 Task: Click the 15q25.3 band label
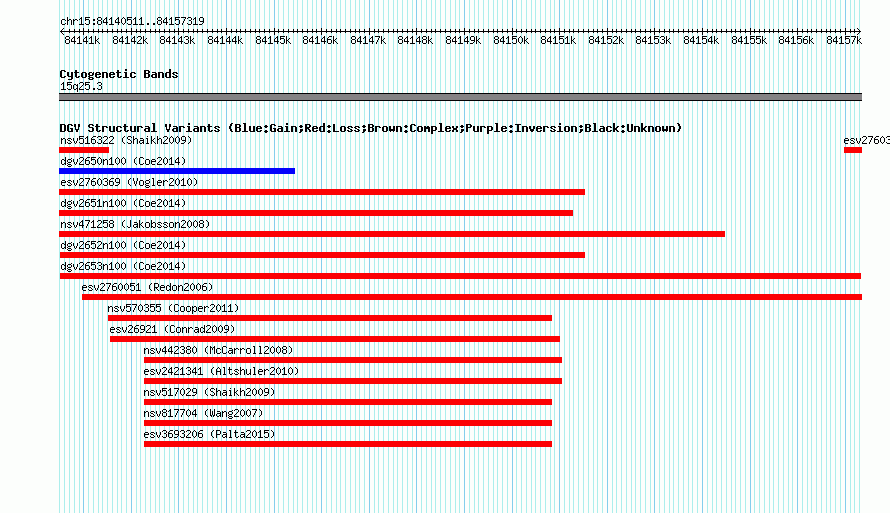click(81, 86)
